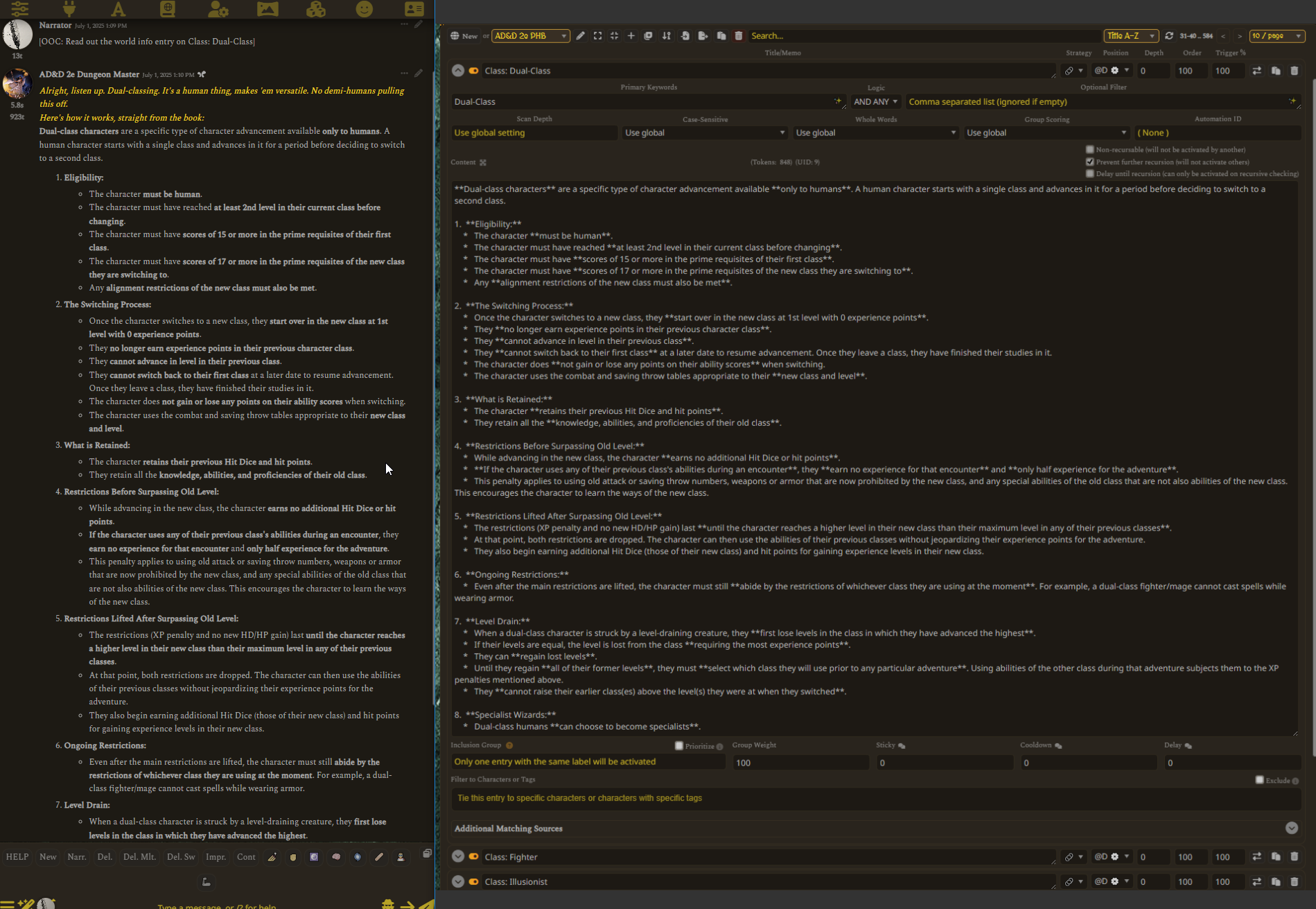Duplicate the Class: Dual-Class entry

tap(1276, 71)
